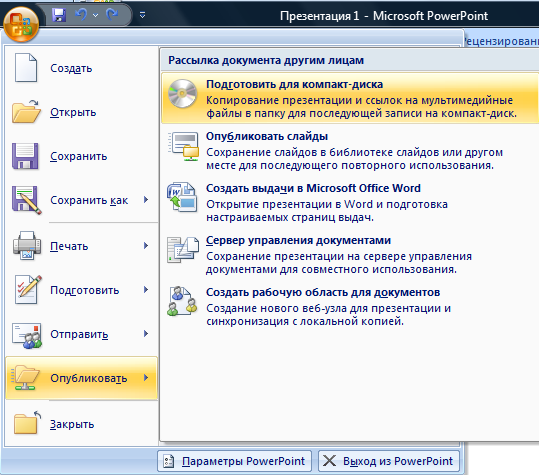Image resolution: width=539 pixels, height=475 pixels.
Task: Open Параметры PowerPoint button
Action: coord(234,461)
